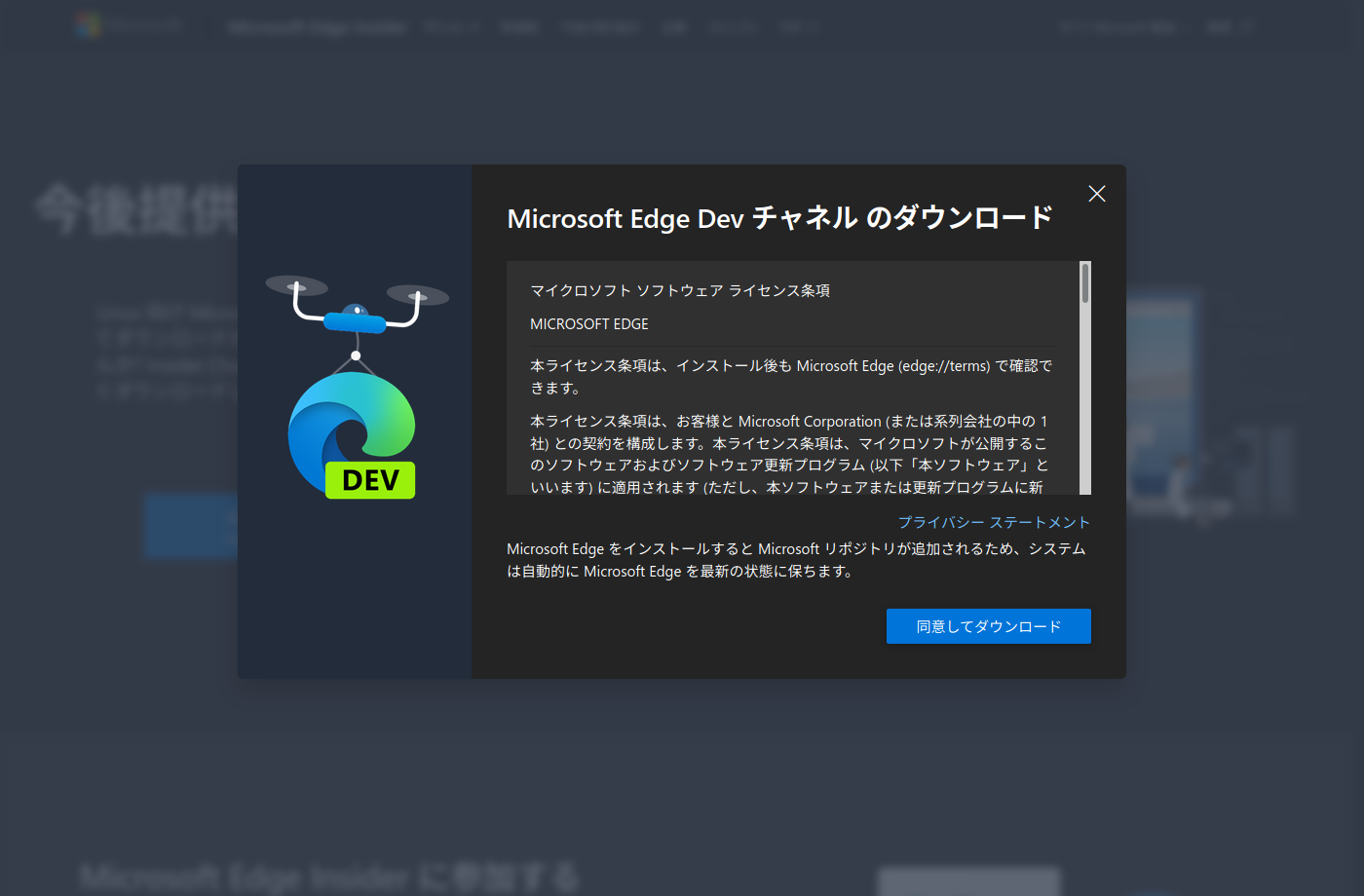
Task: Click the マイクロソフト ソフトウェア ライセンス条項 line
Action: [x=680, y=290]
